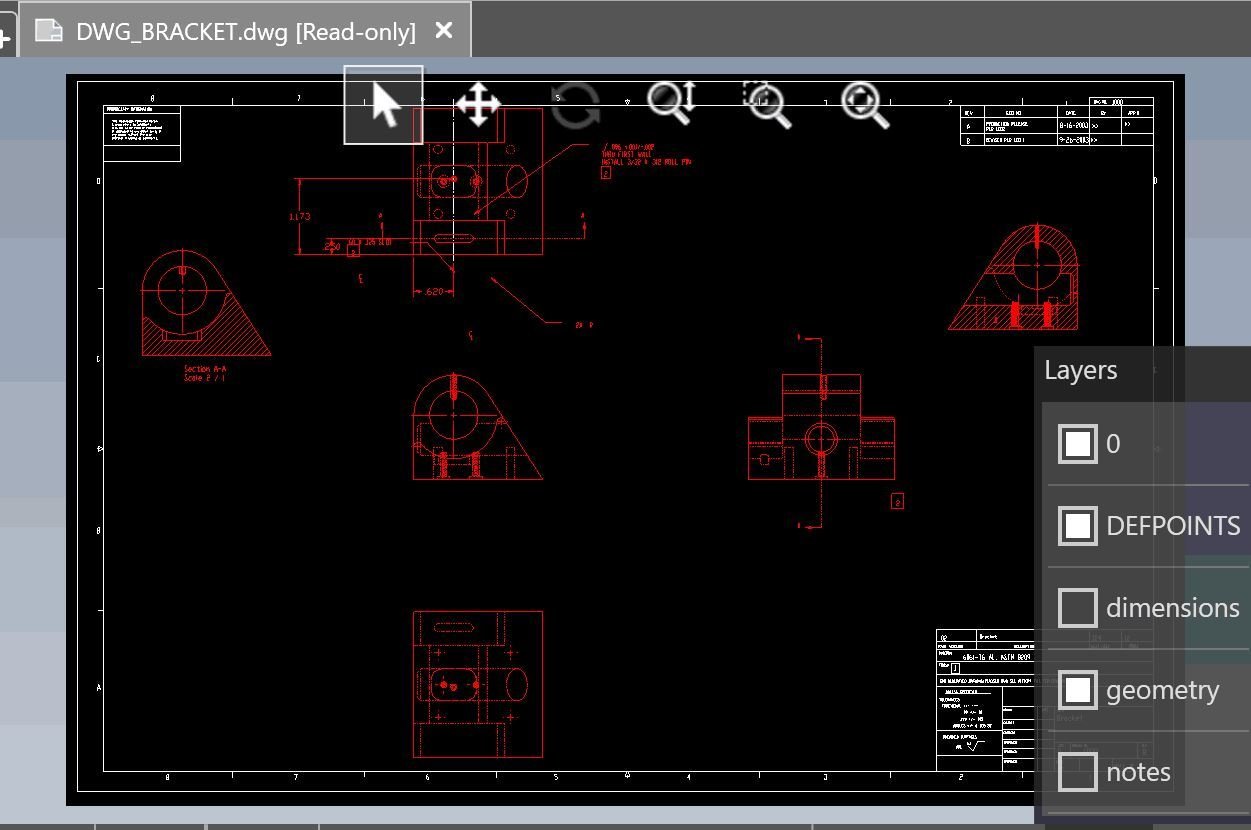Choose the dynamic zoom in/out tool
Image resolution: width=1251 pixels, height=830 pixels.
pos(671,103)
